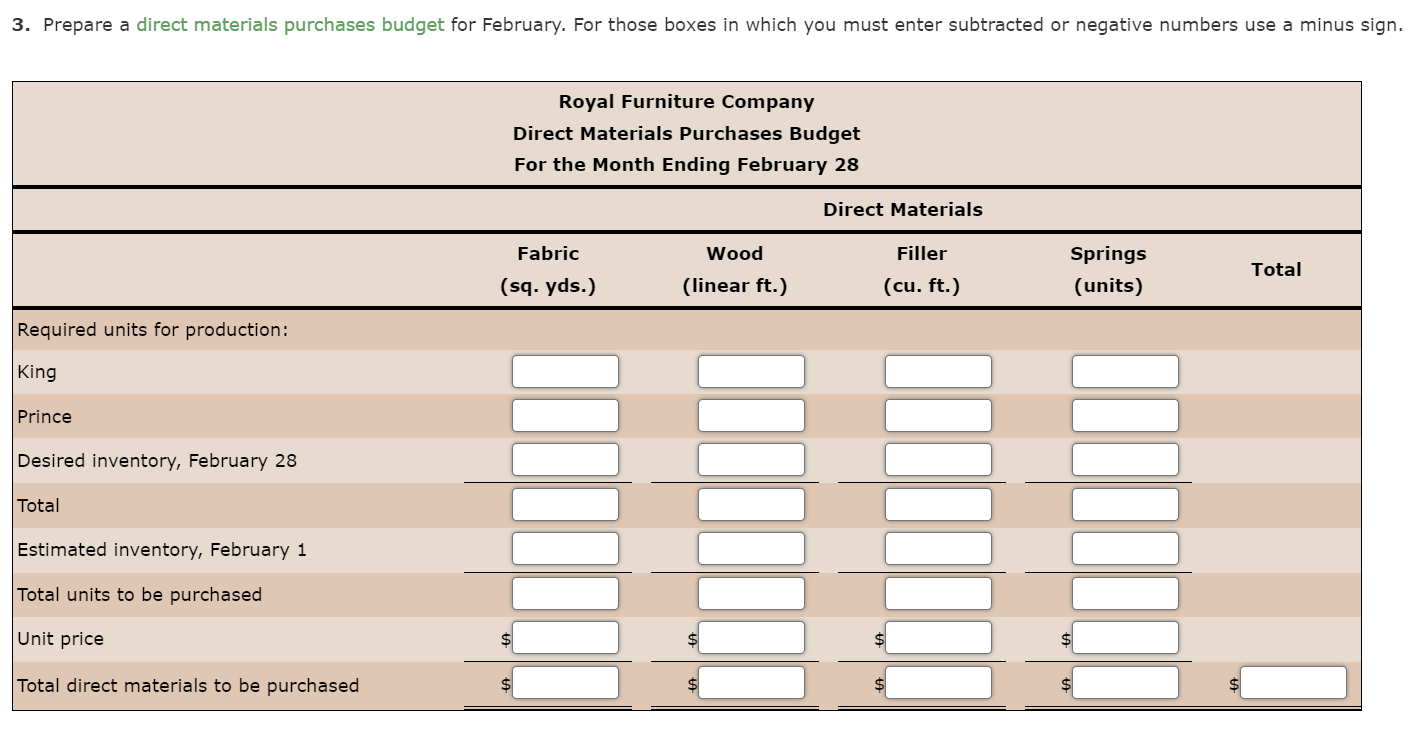
Task: Select the Prince row Springs input box
Action: pos(1124,414)
